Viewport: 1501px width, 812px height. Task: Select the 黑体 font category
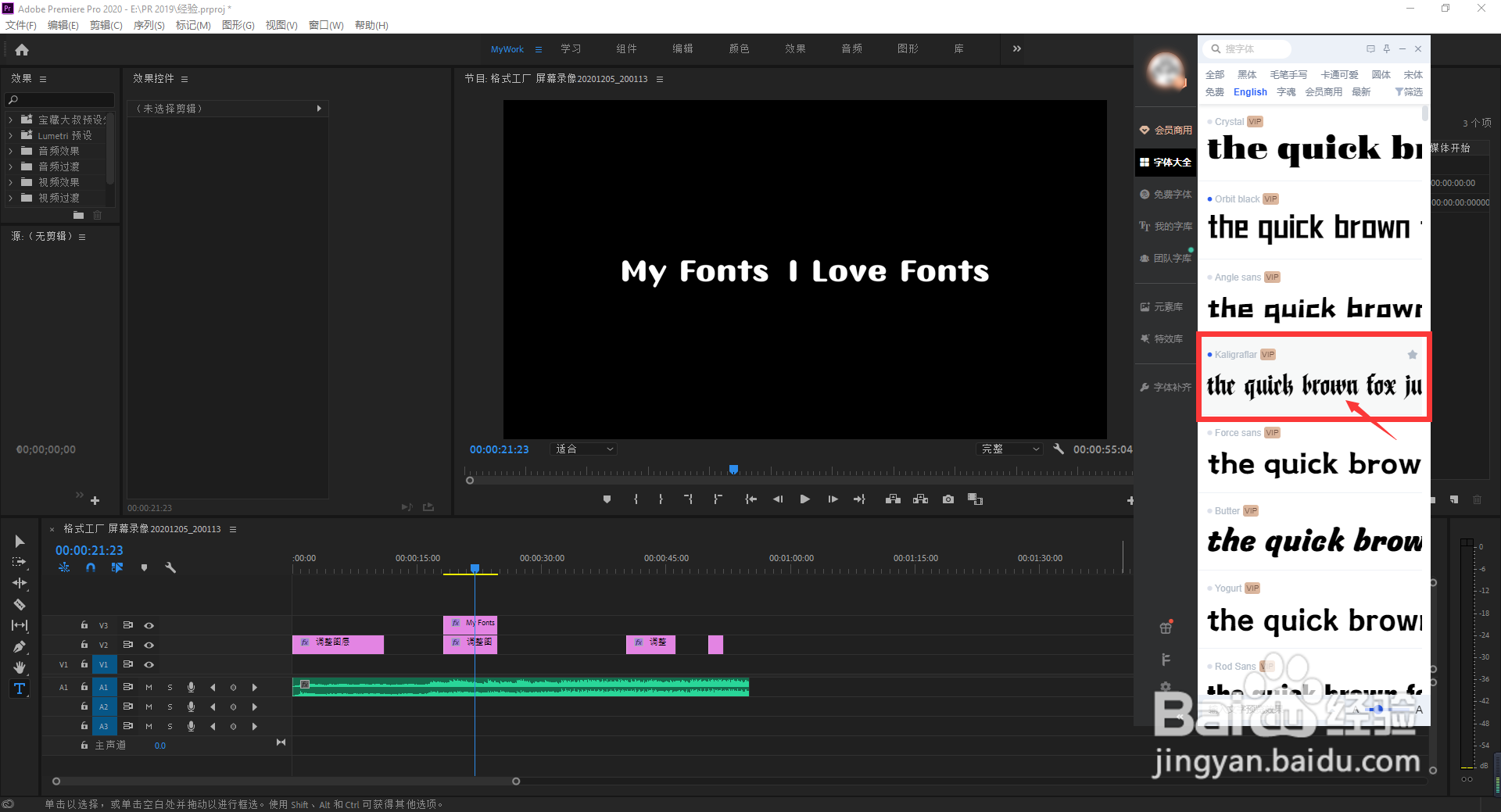pos(1247,75)
